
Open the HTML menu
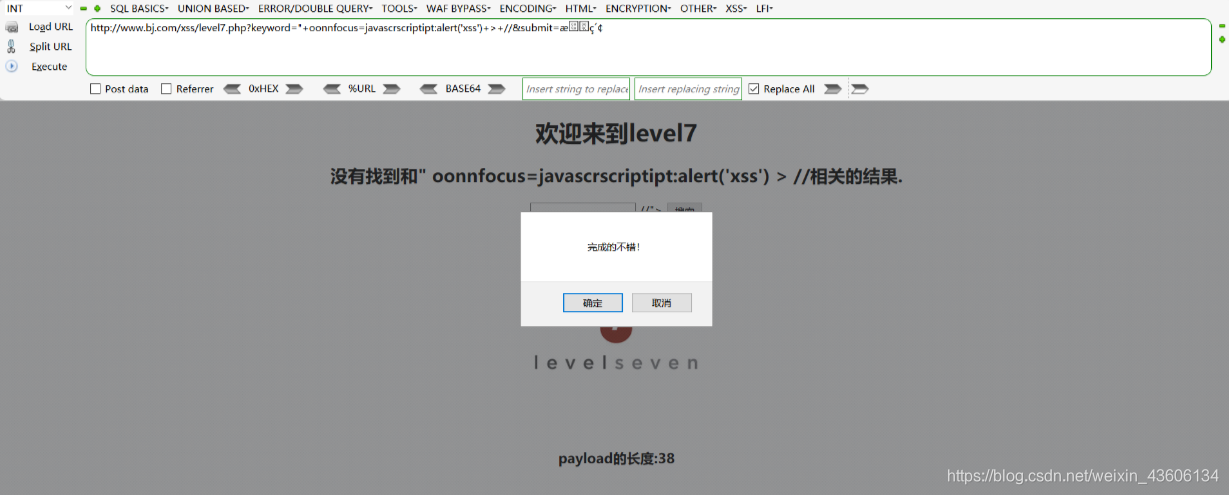582,8
